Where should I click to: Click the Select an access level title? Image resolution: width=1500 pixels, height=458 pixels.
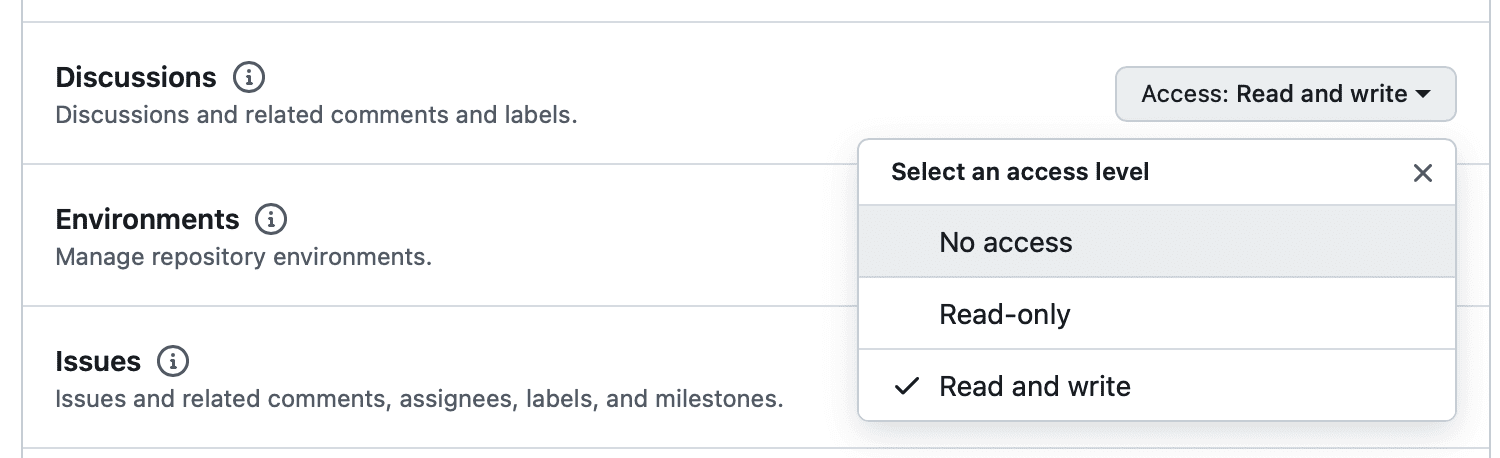point(1020,172)
